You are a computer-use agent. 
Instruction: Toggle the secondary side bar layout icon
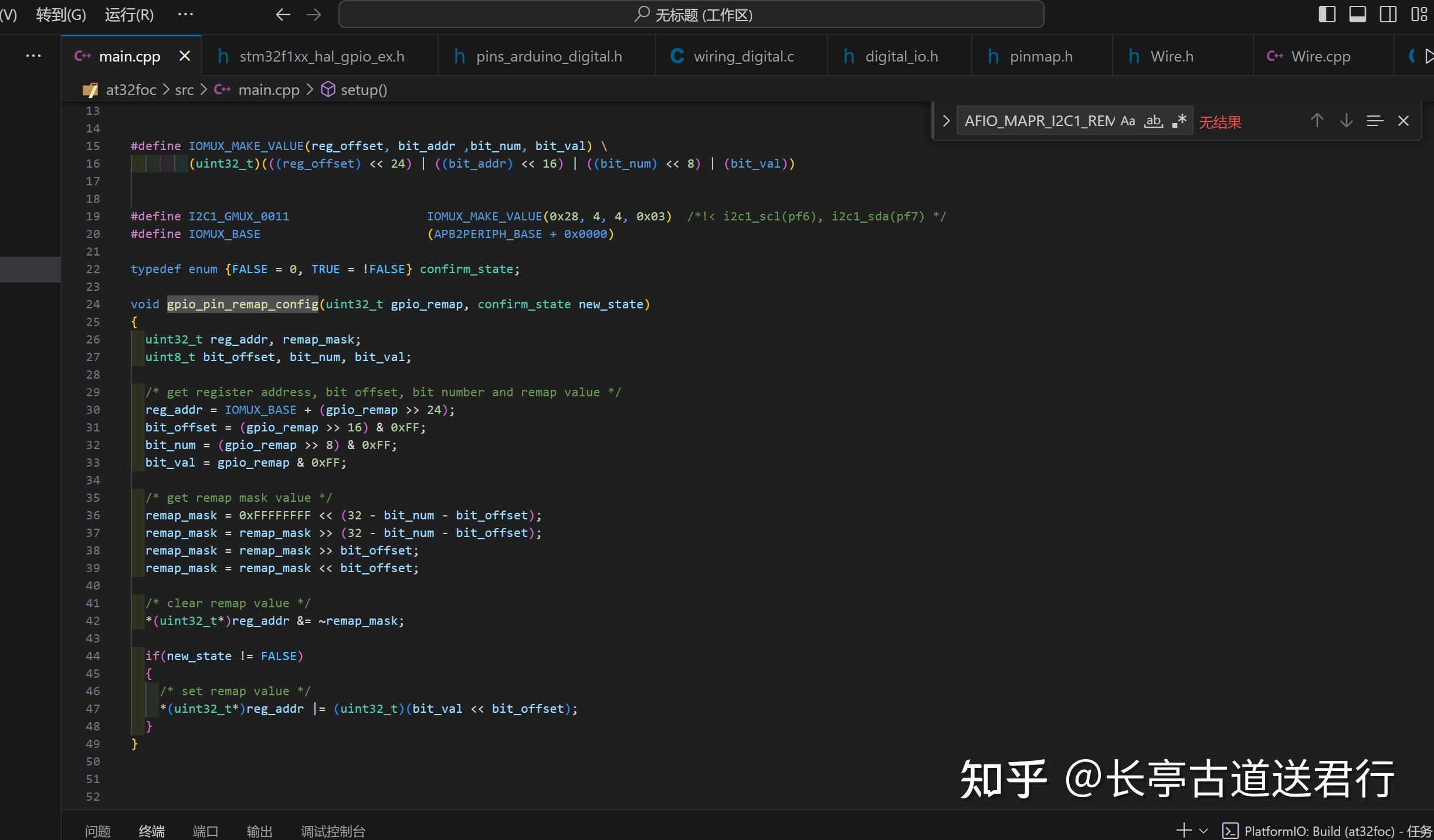tap(1388, 14)
